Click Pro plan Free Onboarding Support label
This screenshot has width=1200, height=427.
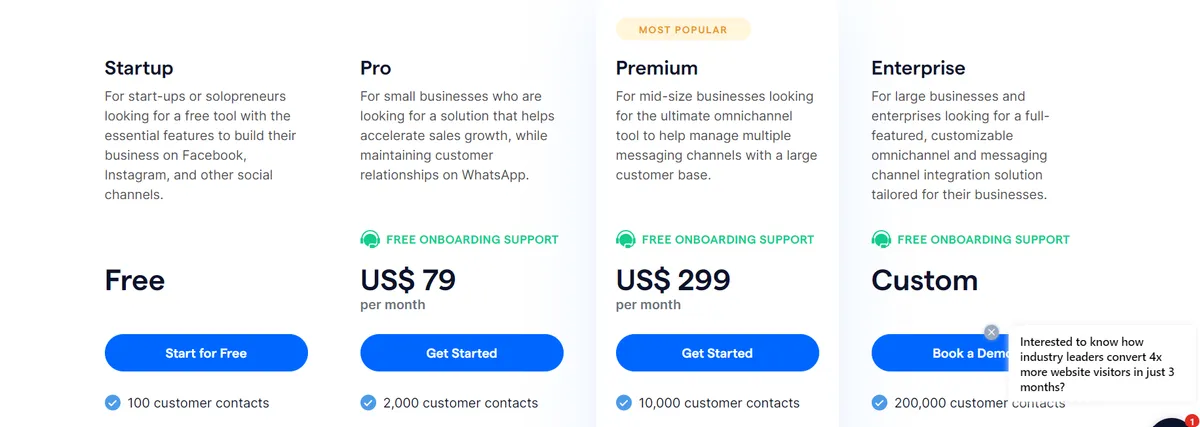472,240
